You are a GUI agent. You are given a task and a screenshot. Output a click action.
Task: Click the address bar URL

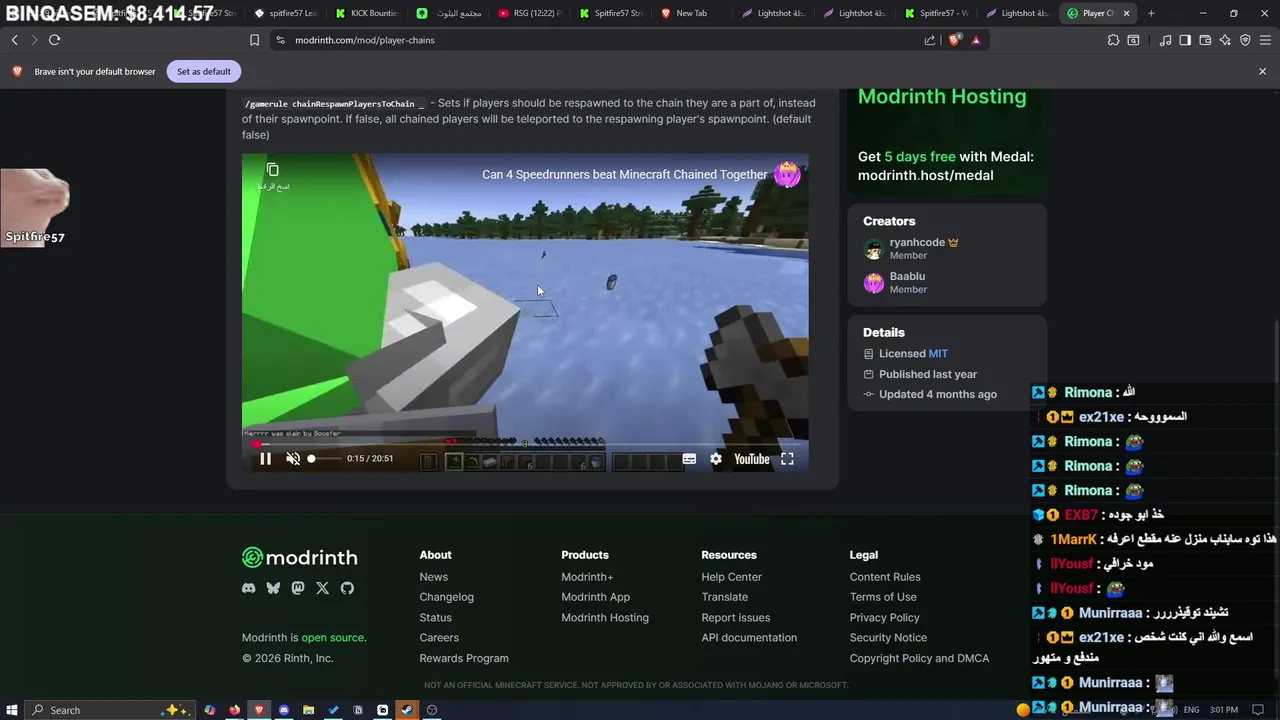point(365,40)
